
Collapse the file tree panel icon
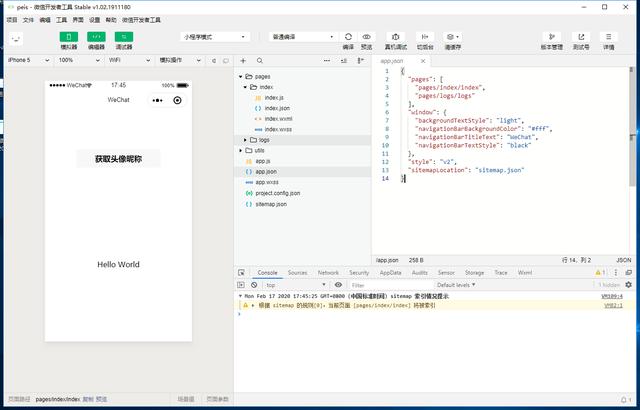point(360,61)
